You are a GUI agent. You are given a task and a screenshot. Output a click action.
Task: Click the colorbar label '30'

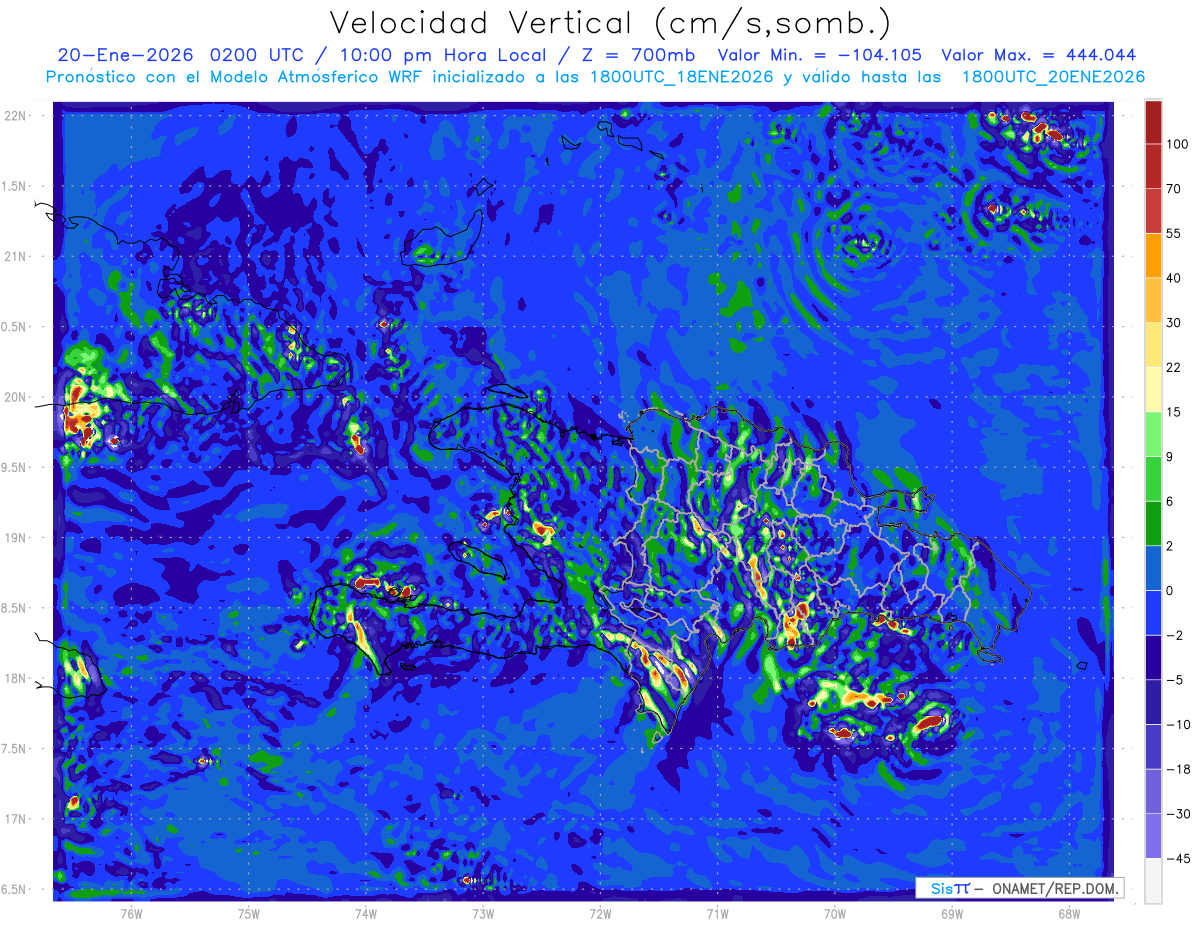1174,322
